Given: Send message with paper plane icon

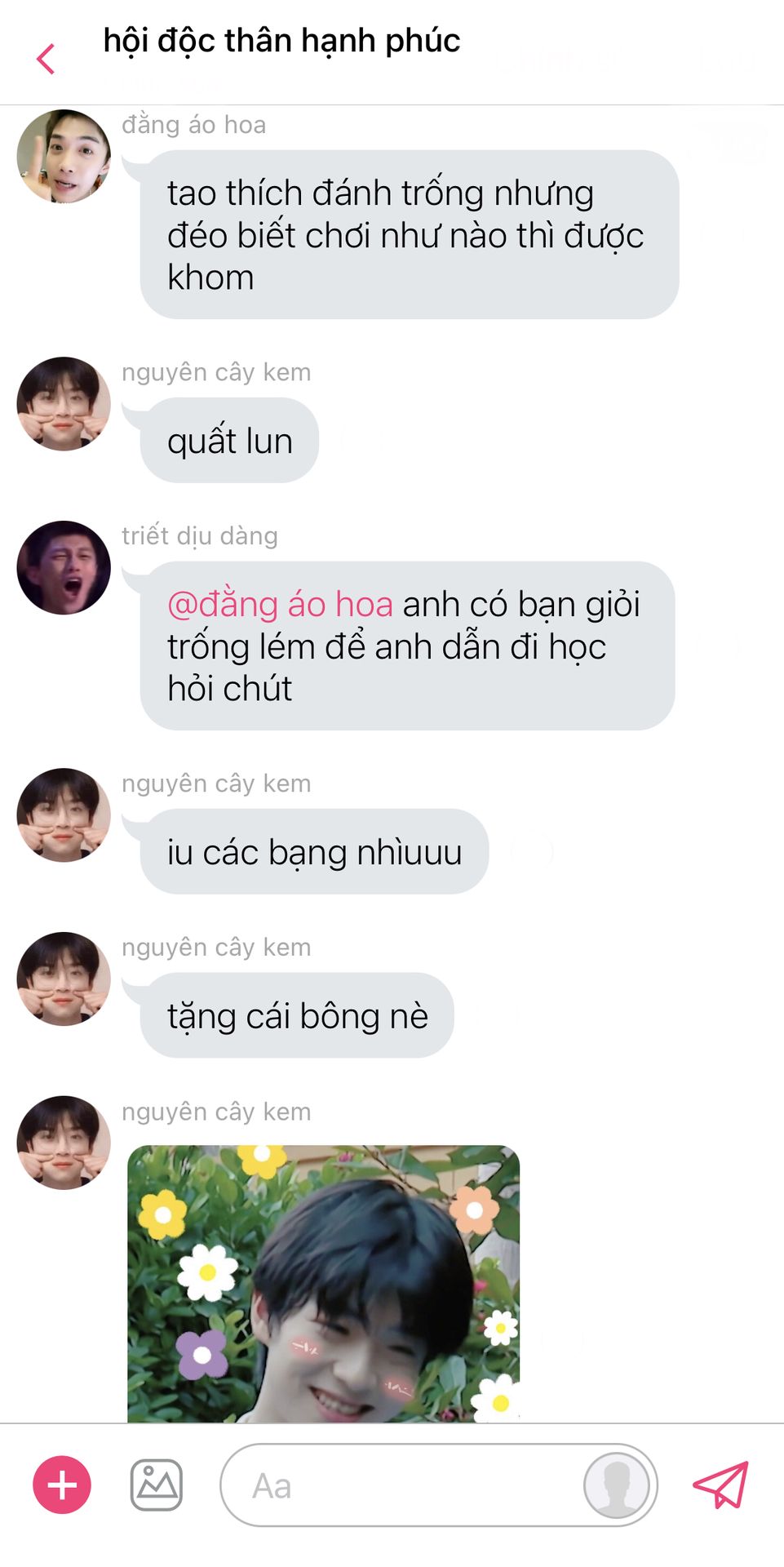Looking at the screenshot, I should point(720,1485).
